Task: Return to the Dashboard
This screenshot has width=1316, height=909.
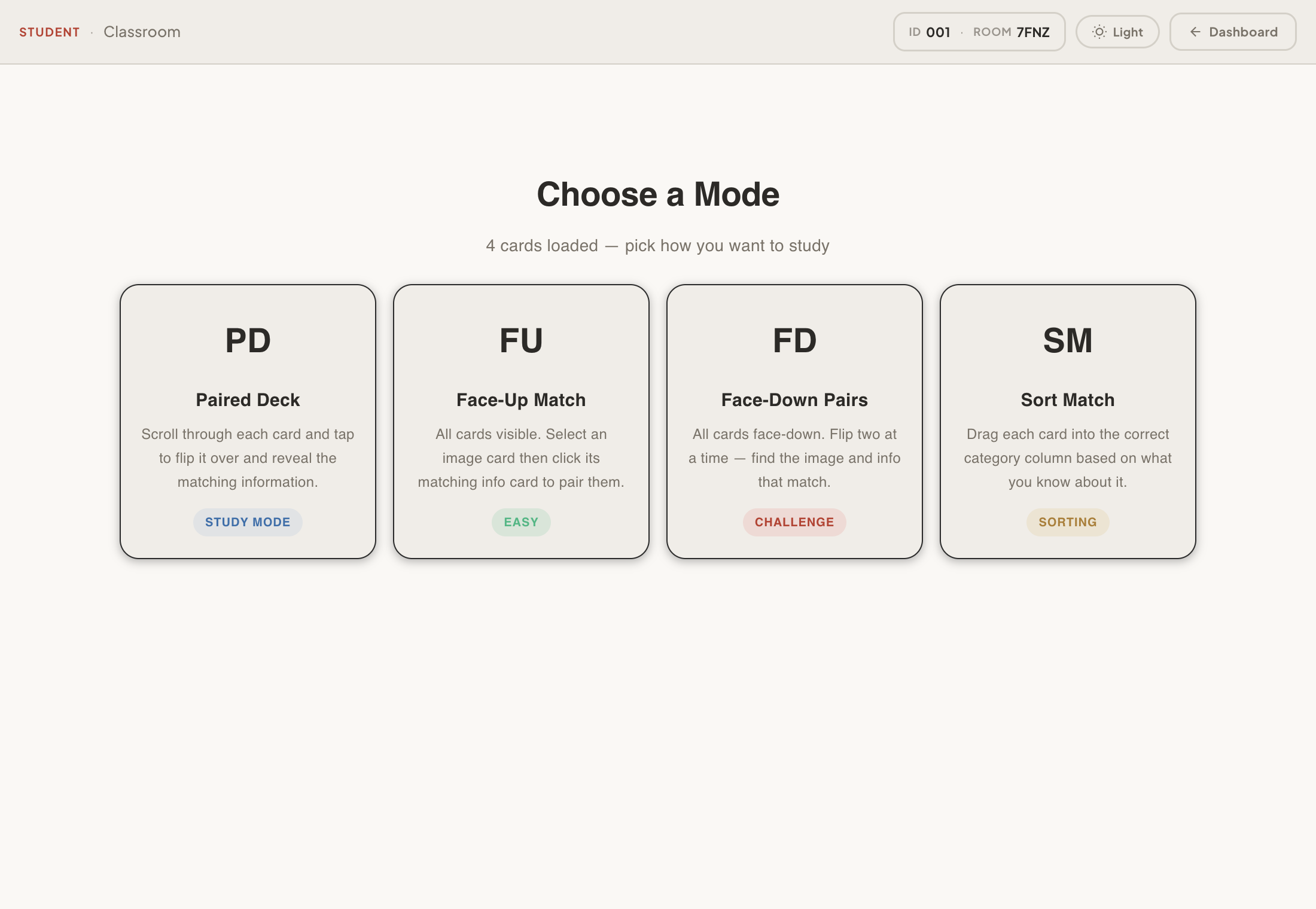Action: (x=1233, y=32)
